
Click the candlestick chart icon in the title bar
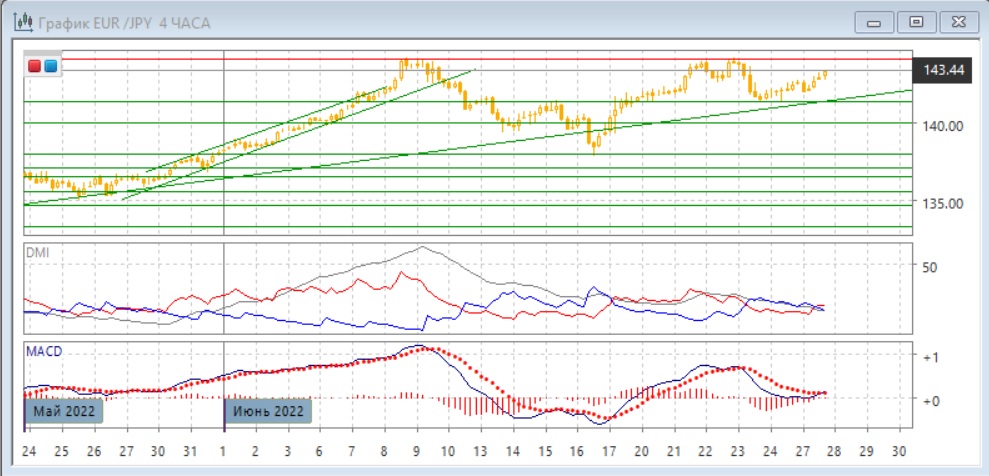tap(19, 21)
